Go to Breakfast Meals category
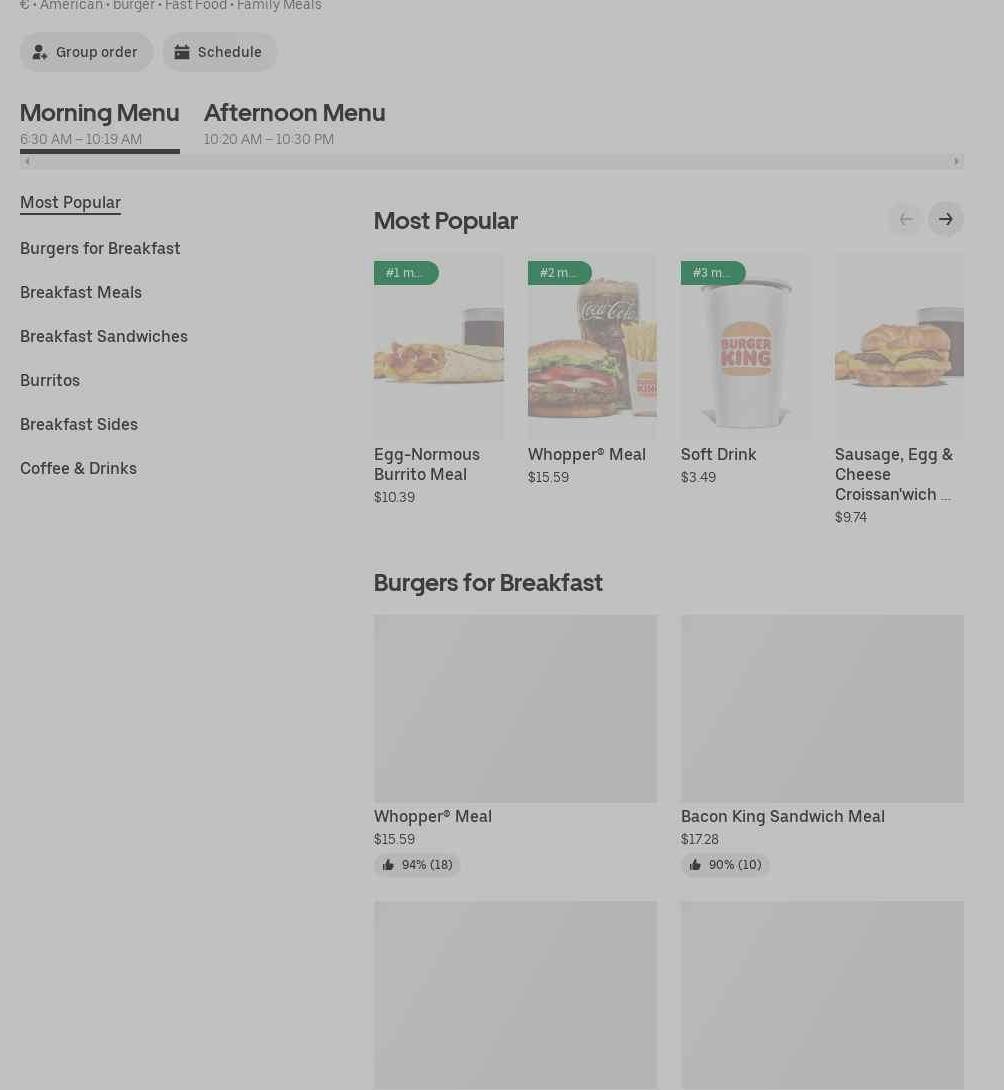This screenshot has height=1090, width=1004. pos(81,292)
